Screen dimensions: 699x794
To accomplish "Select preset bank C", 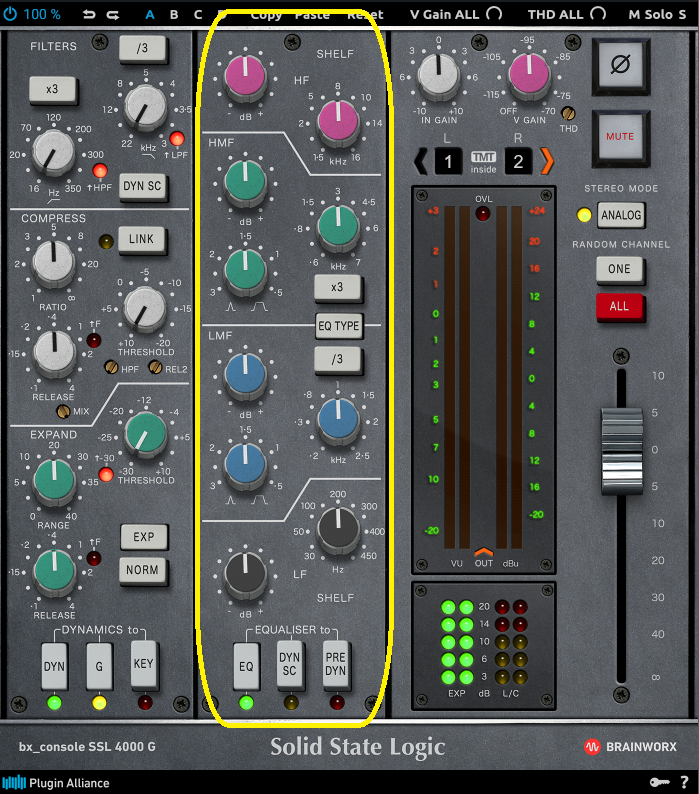I will 198,14.
